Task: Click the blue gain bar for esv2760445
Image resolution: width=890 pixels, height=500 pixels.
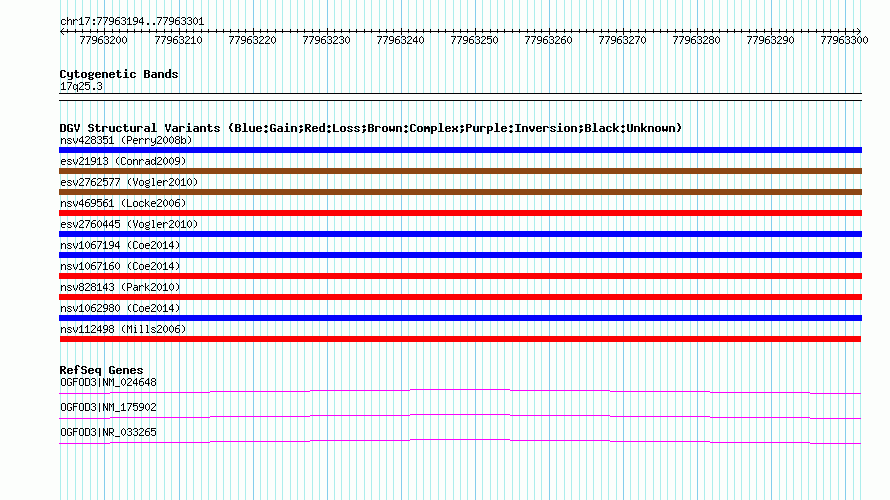Action: point(460,234)
